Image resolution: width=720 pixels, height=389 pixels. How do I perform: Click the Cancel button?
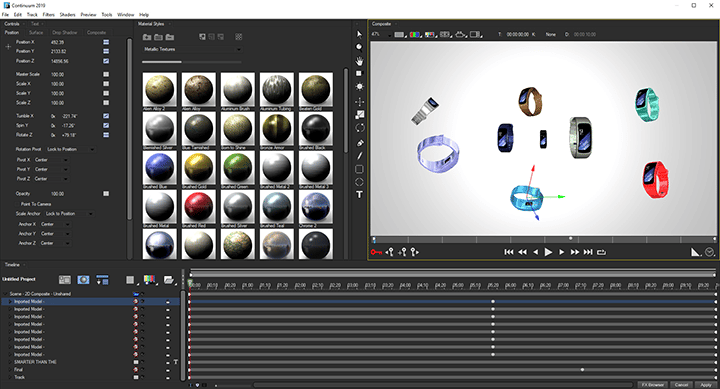tap(681, 385)
